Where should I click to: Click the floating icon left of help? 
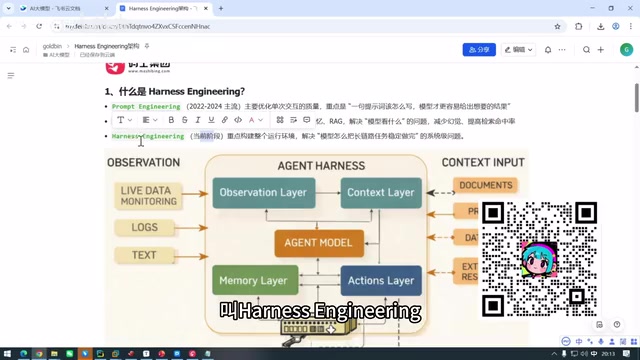(599, 324)
